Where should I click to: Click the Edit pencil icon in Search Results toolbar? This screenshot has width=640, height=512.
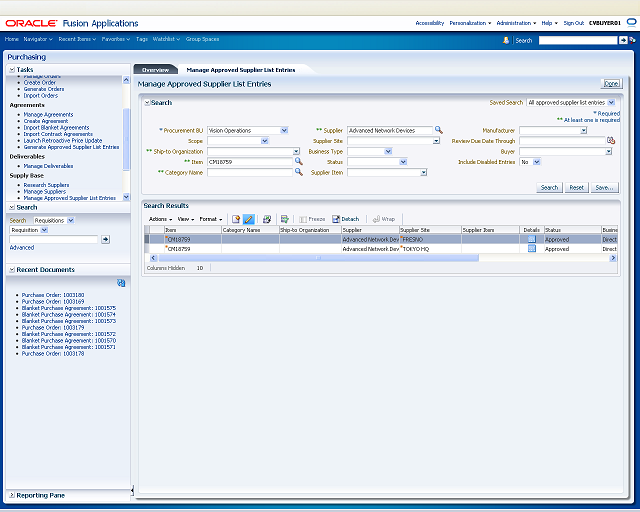(x=249, y=219)
